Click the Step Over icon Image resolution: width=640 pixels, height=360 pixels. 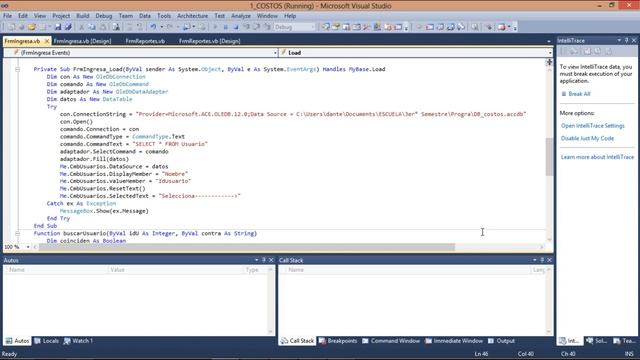(x=257, y=27)
